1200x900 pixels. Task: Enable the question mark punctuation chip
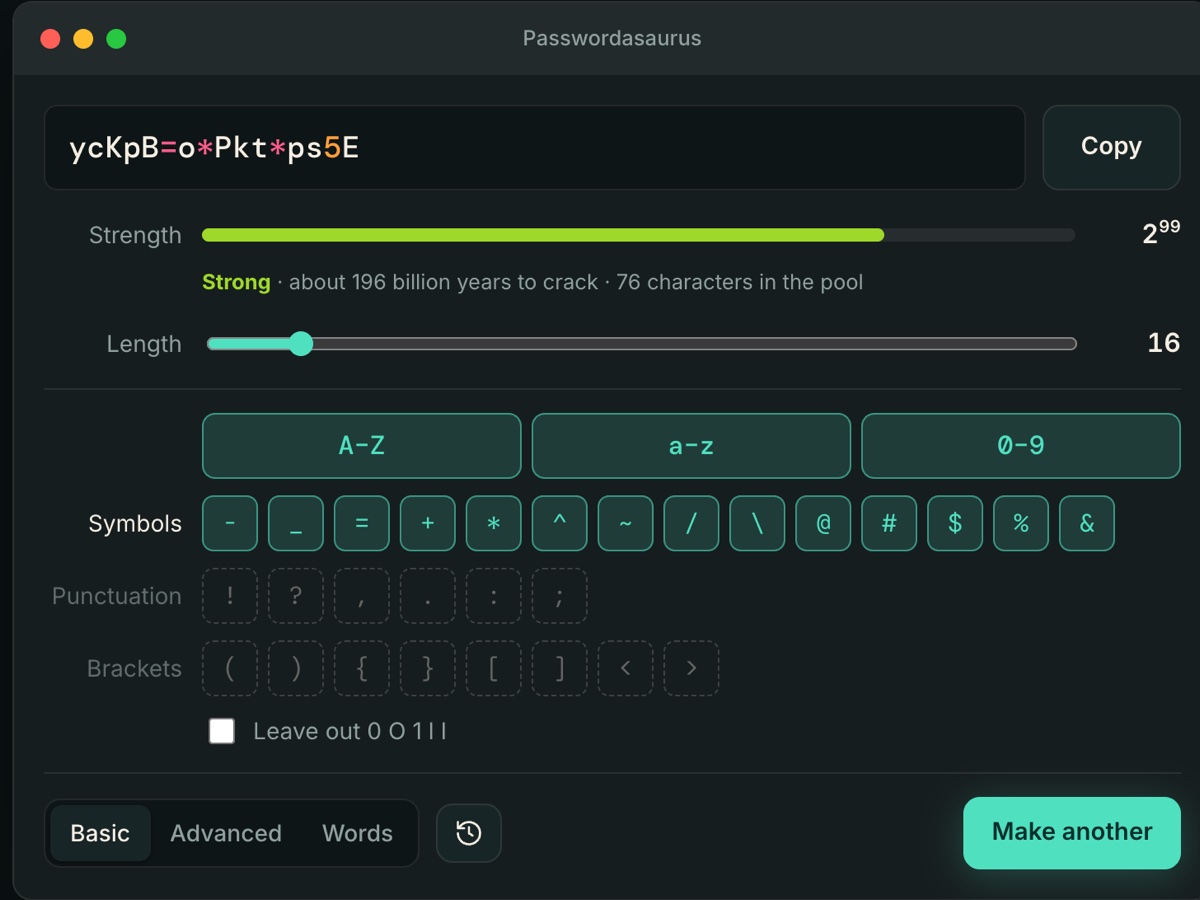296,596
